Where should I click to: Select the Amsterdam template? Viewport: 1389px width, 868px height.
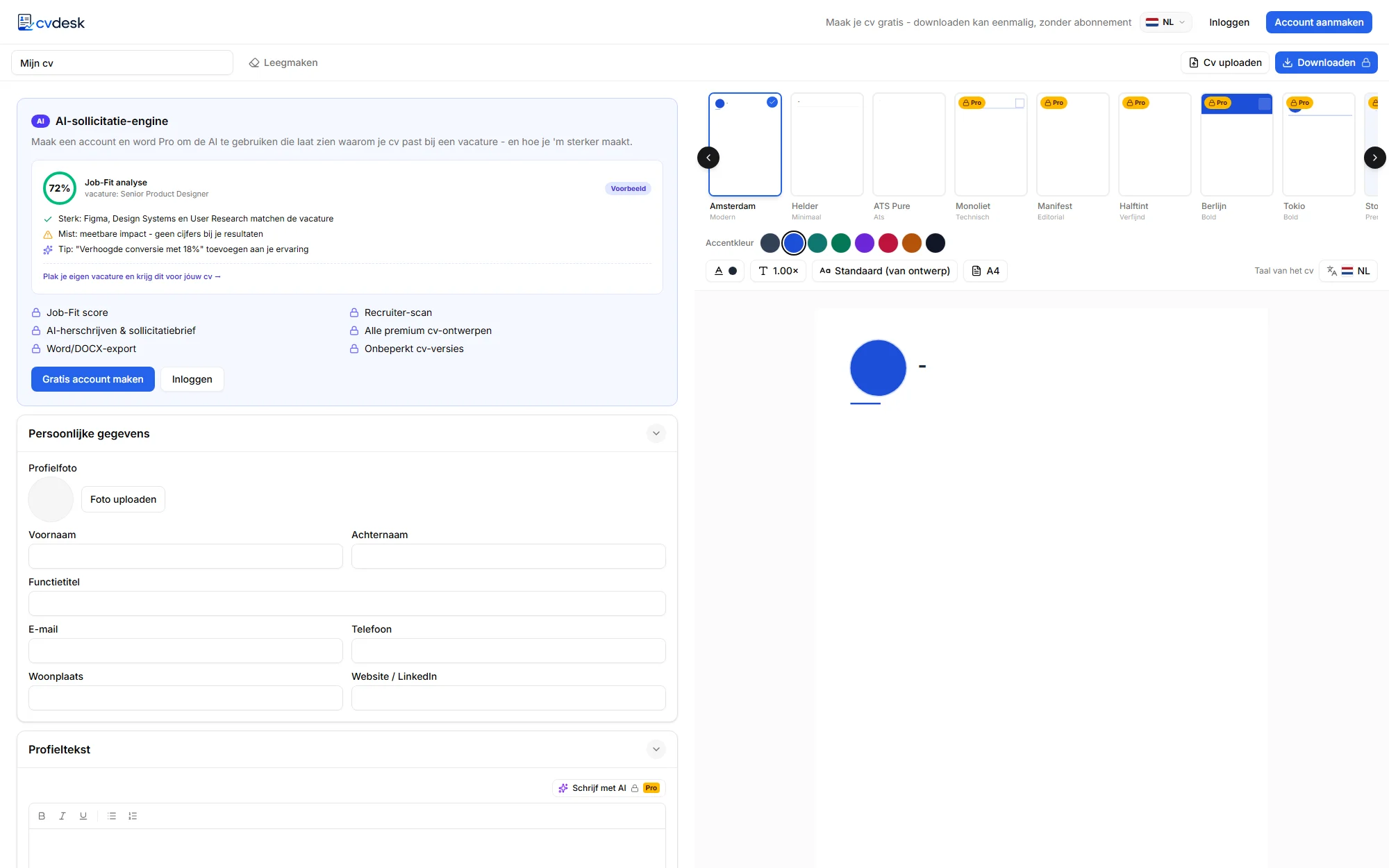pos(745,144)
